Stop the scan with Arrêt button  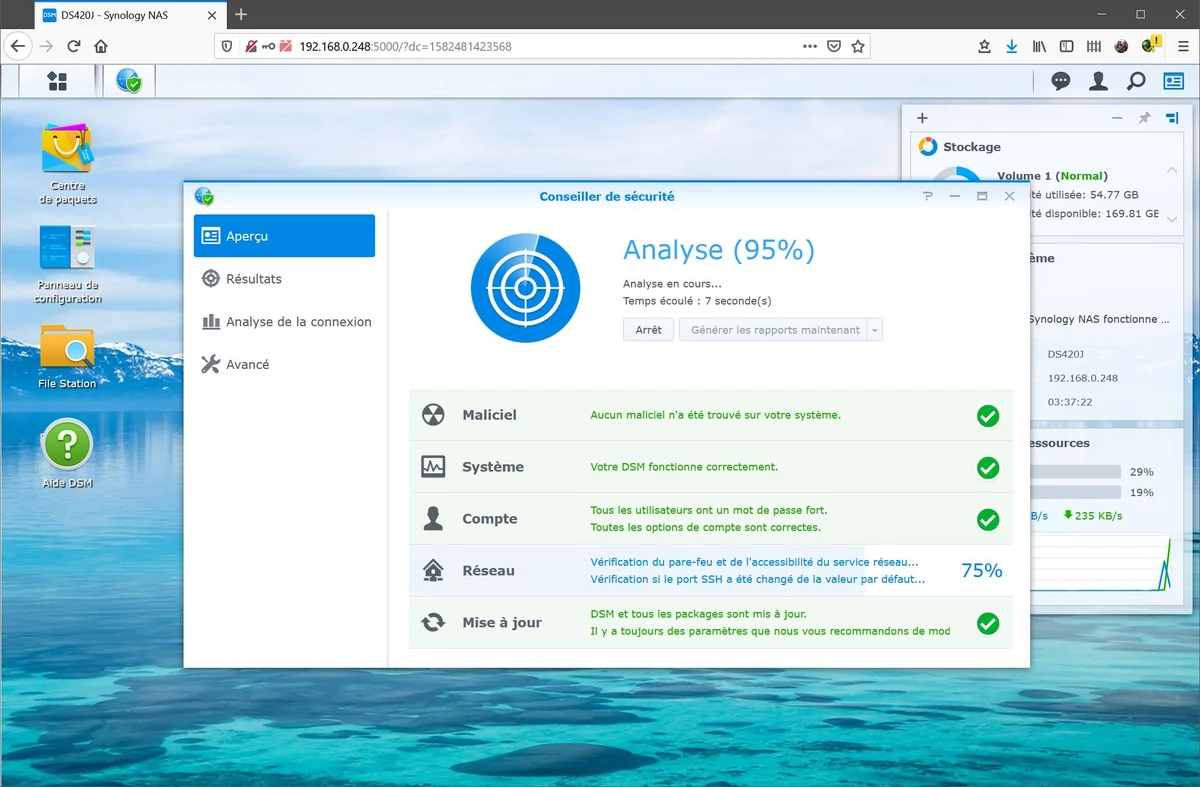648,330
